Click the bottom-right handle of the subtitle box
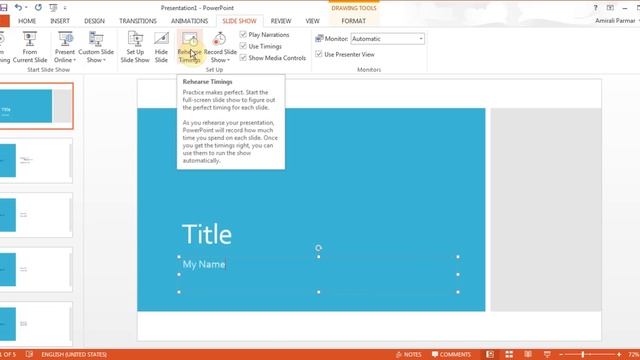 (x=458, y=292)
